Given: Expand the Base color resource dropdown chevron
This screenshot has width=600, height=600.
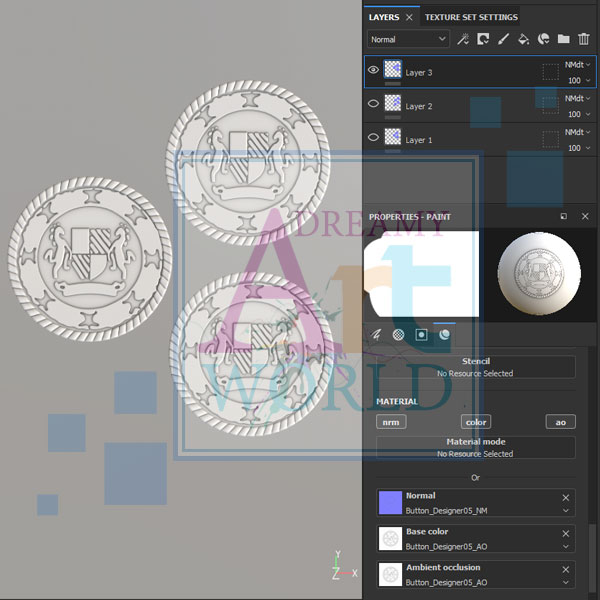Looking at the screenshot, I should click(566, 546).
